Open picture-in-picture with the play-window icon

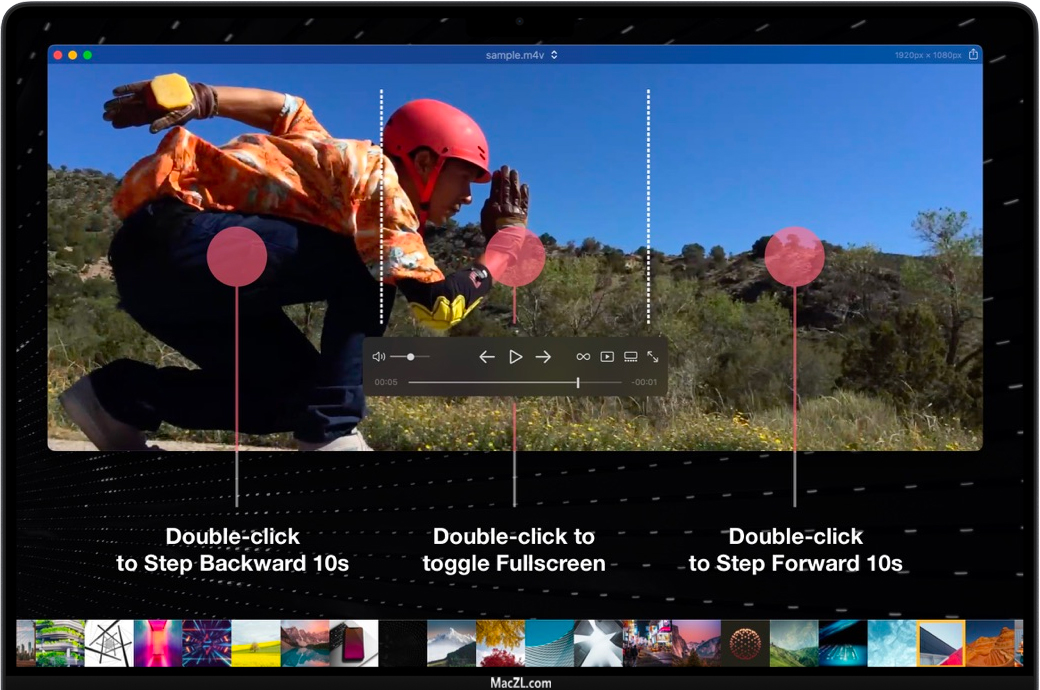tap(607, 357)
